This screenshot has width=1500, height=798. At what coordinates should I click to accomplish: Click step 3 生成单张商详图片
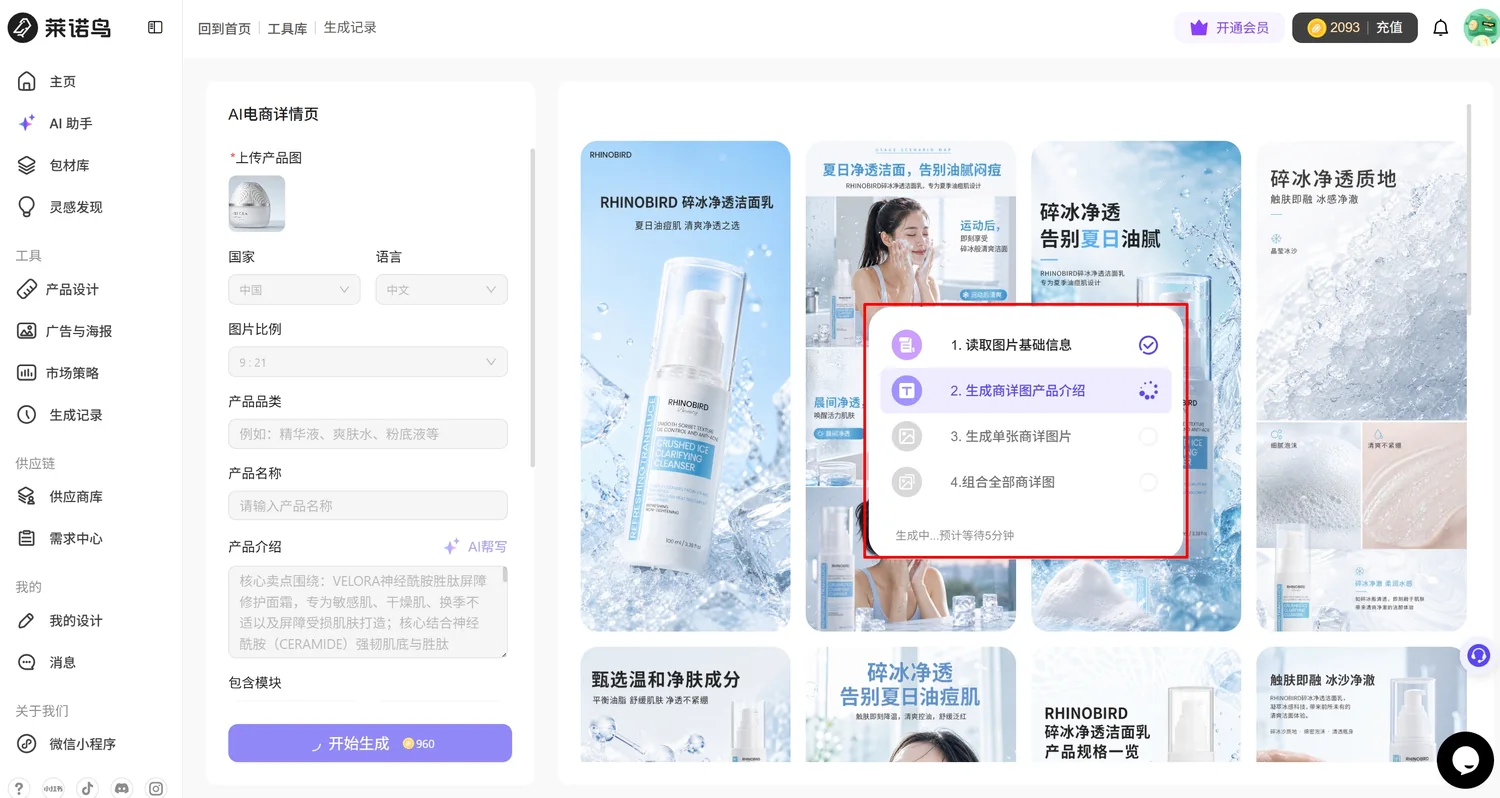point(1025,436)
